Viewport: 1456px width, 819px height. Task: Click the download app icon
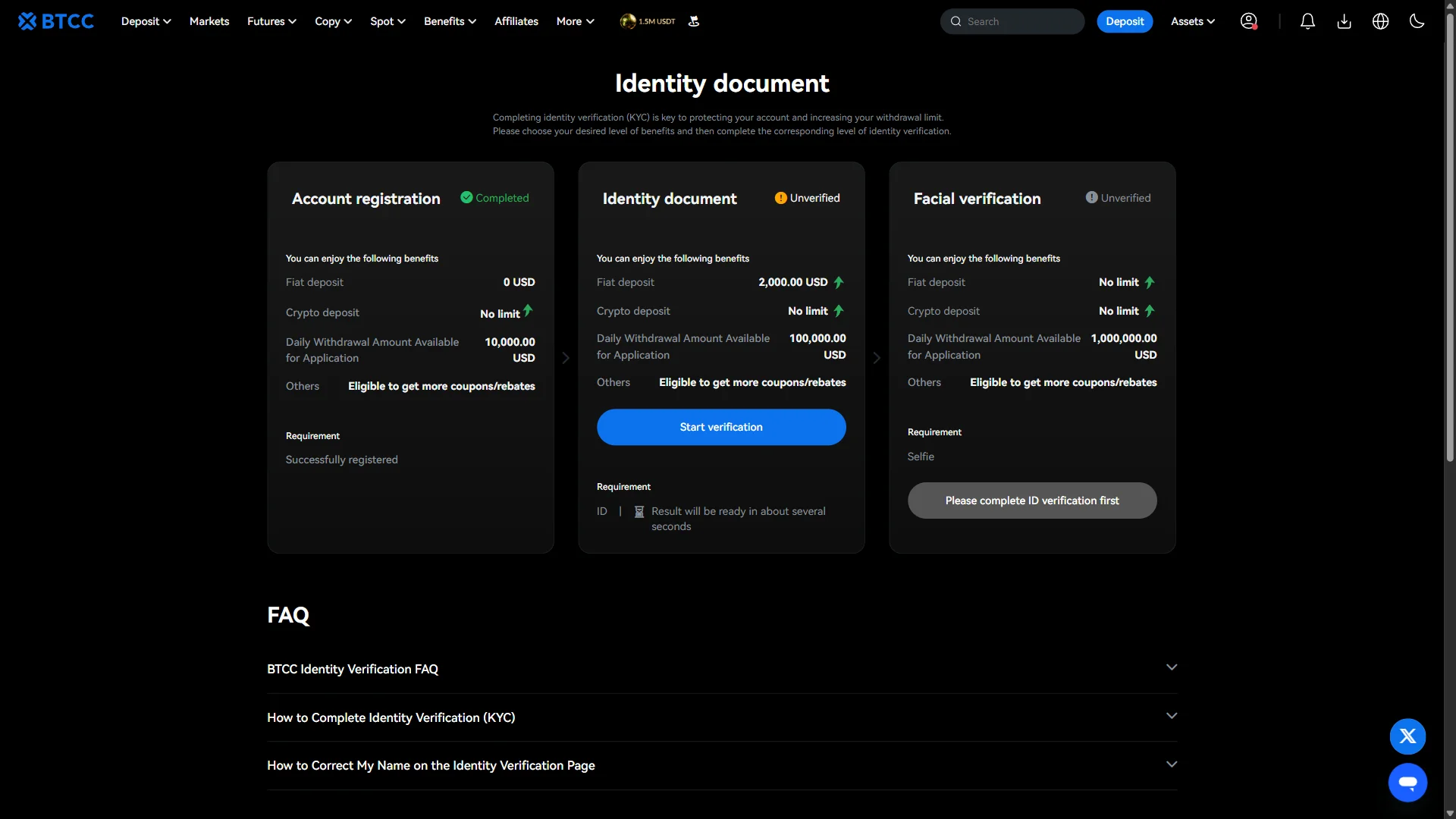tap(1344, 21)
